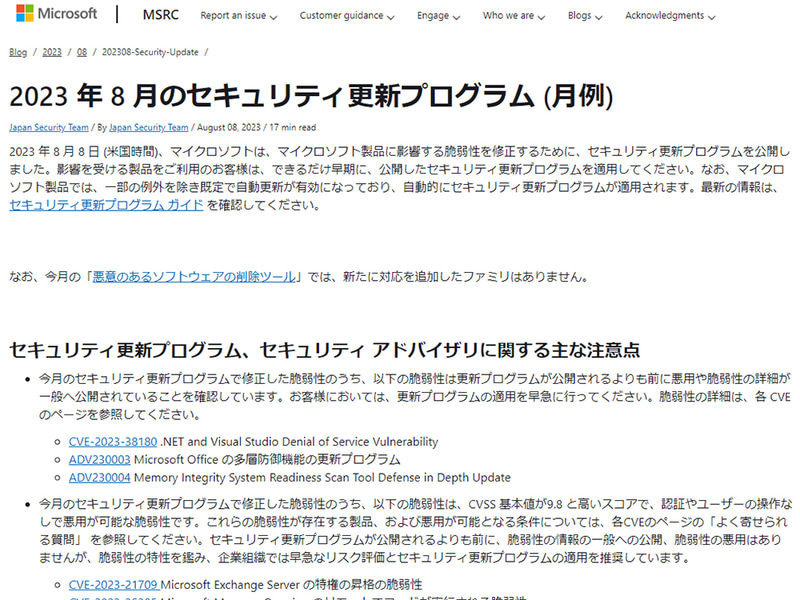Image resolution: width=800 pixels, height=600 pixels.
Task: Open the Acknowledgments menu
Action: coord(670,16)
